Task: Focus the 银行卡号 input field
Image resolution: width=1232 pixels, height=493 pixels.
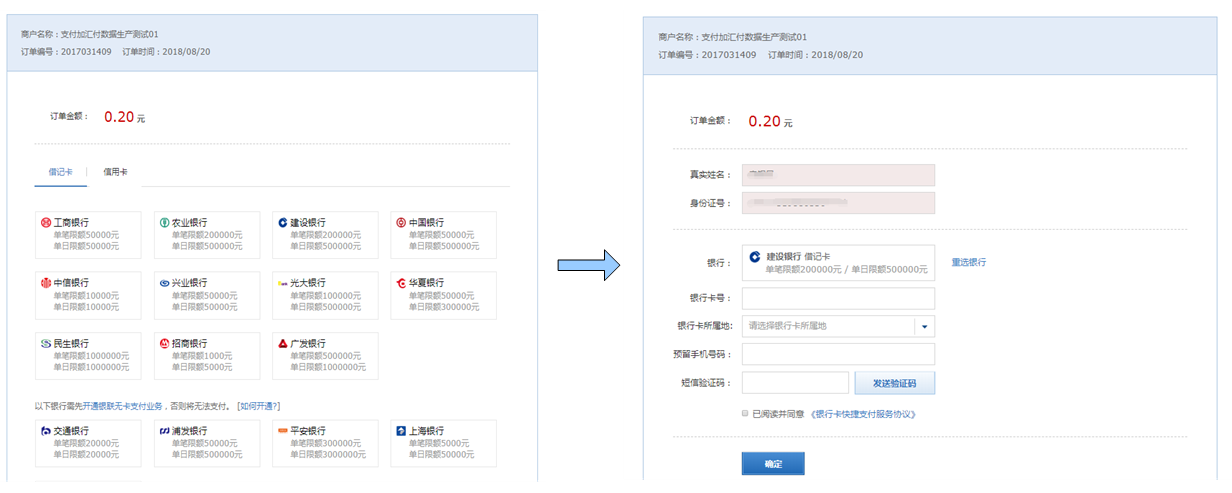Action: pyautogui.click(x=838, y=298)
